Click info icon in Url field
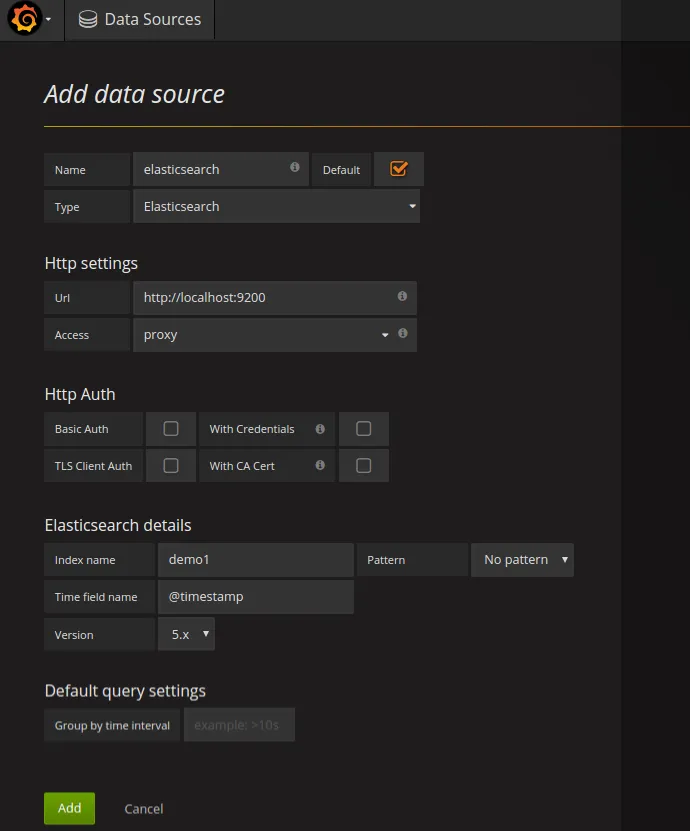 (x=402, y=297)
